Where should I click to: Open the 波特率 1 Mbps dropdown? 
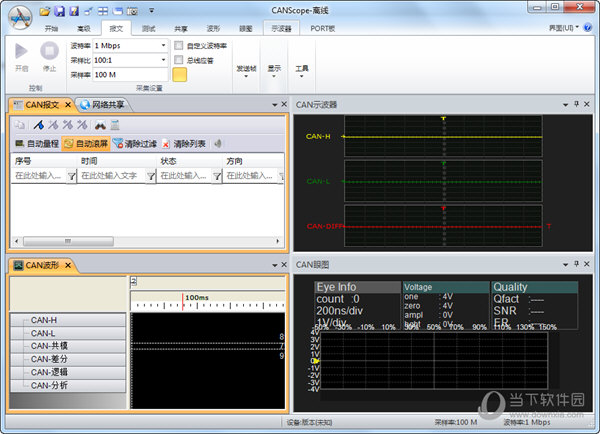pyautogui.click(x=163, y=46)
